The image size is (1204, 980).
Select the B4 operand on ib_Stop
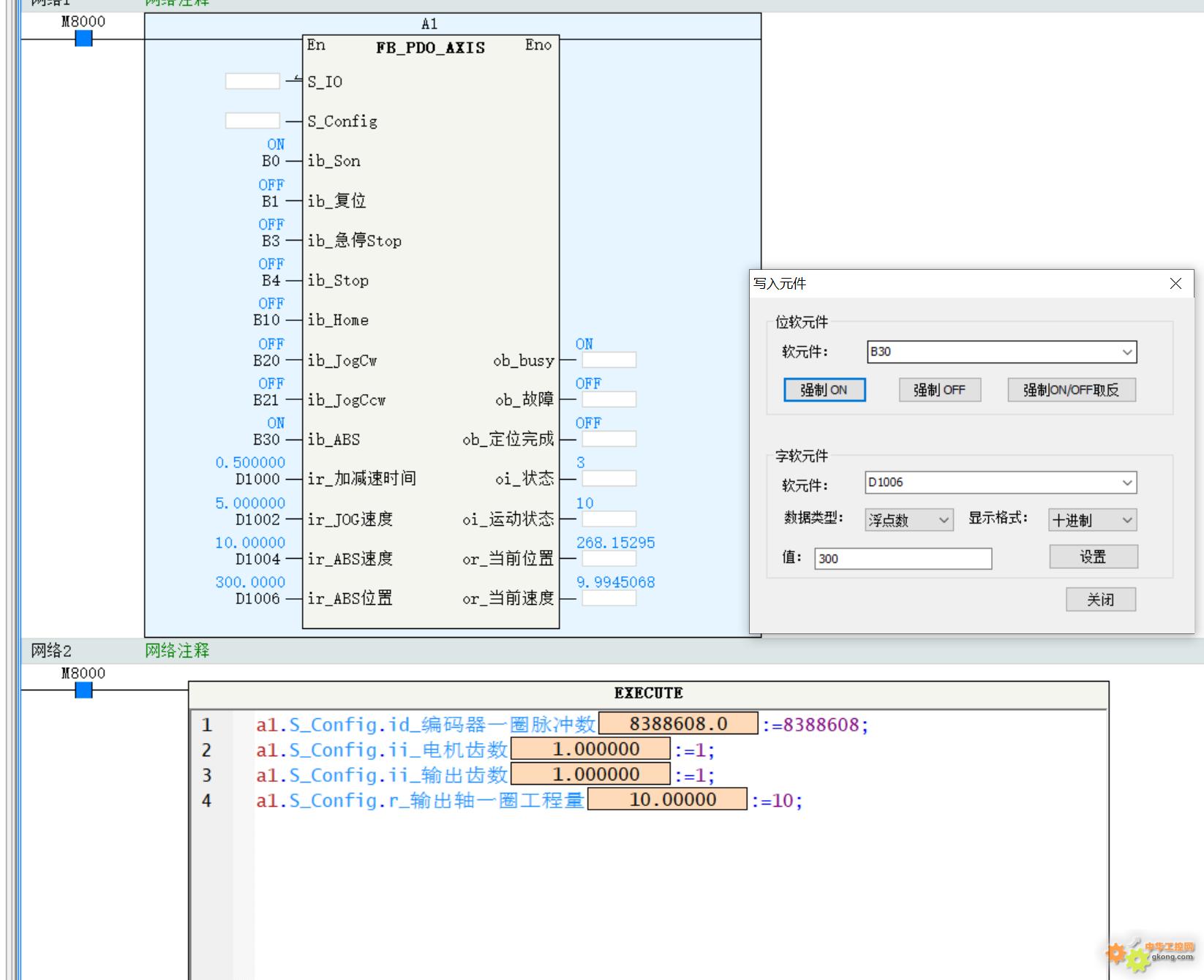271,280
